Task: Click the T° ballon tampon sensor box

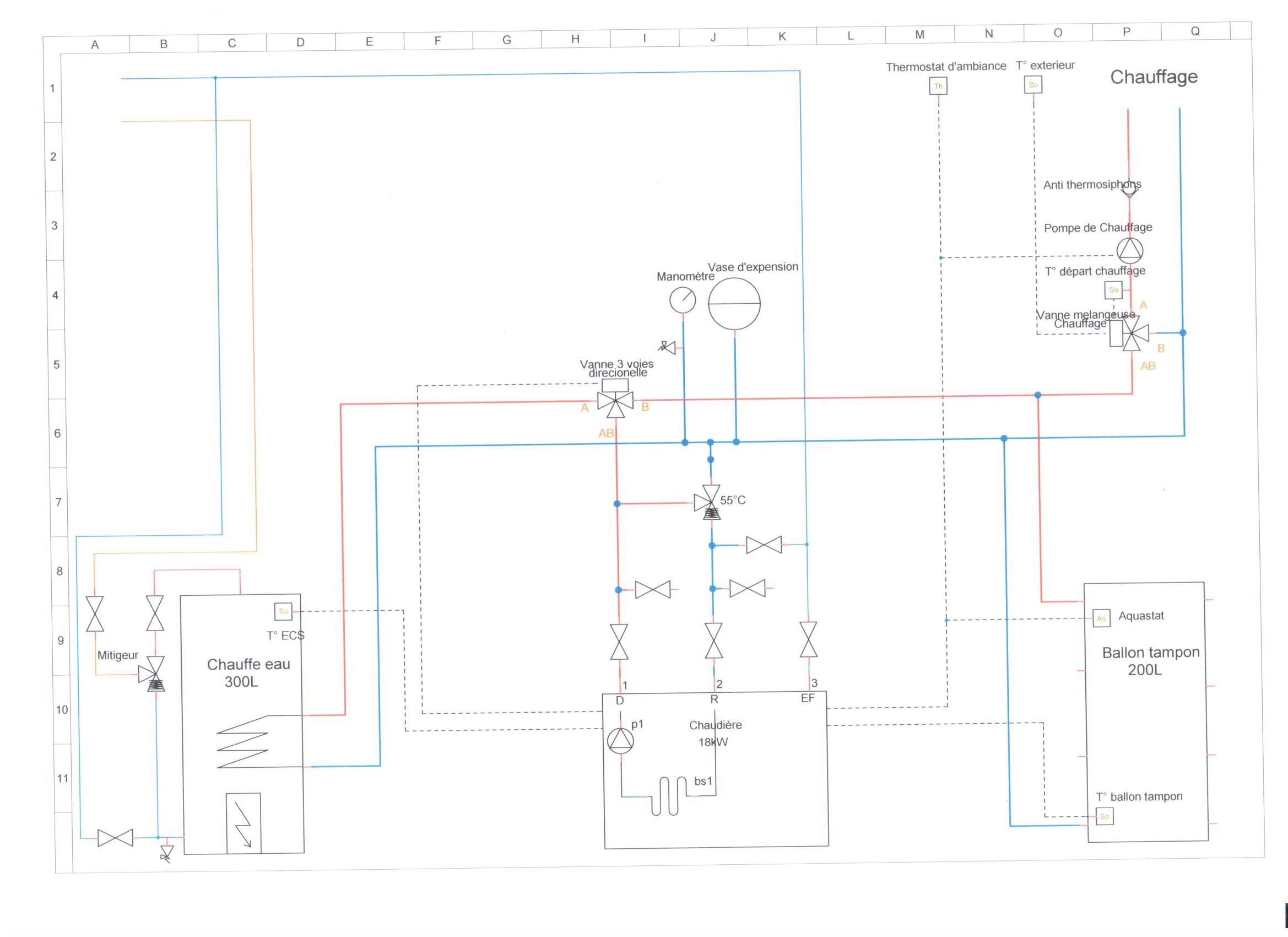Action: click(x=1104, y=816)
